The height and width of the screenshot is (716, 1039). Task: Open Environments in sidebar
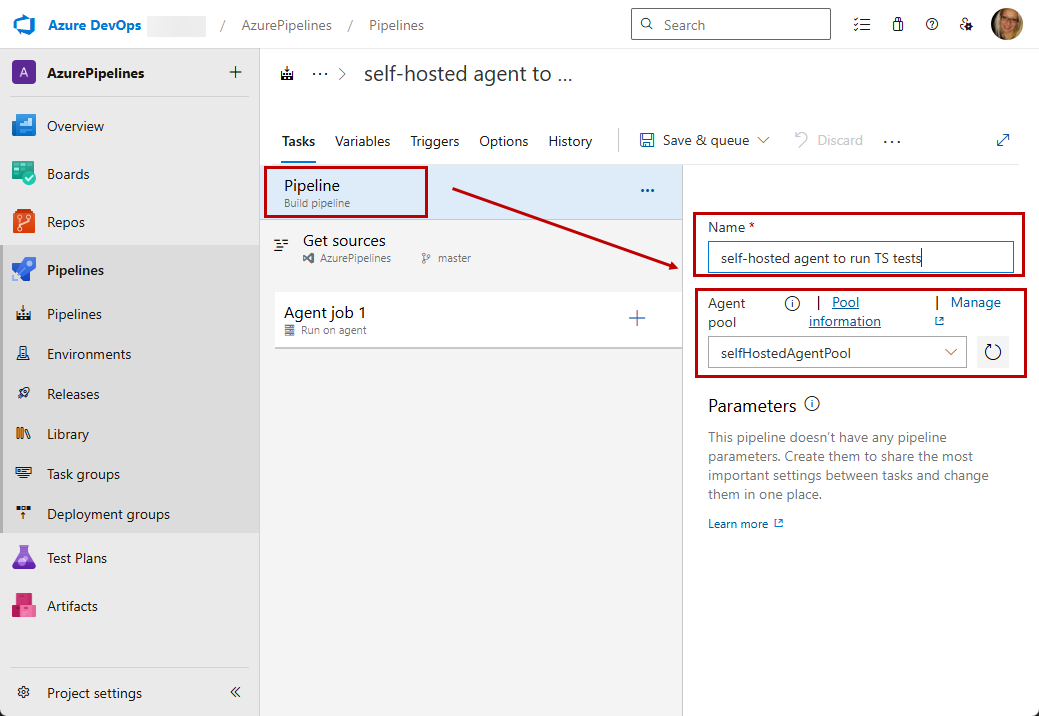pyautogui.click(x=89, y=354)
